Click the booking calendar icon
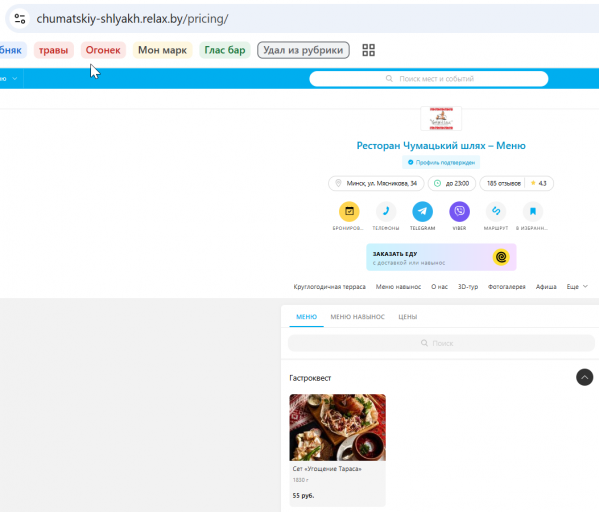 pyautogui.click(x=349, y=211)
